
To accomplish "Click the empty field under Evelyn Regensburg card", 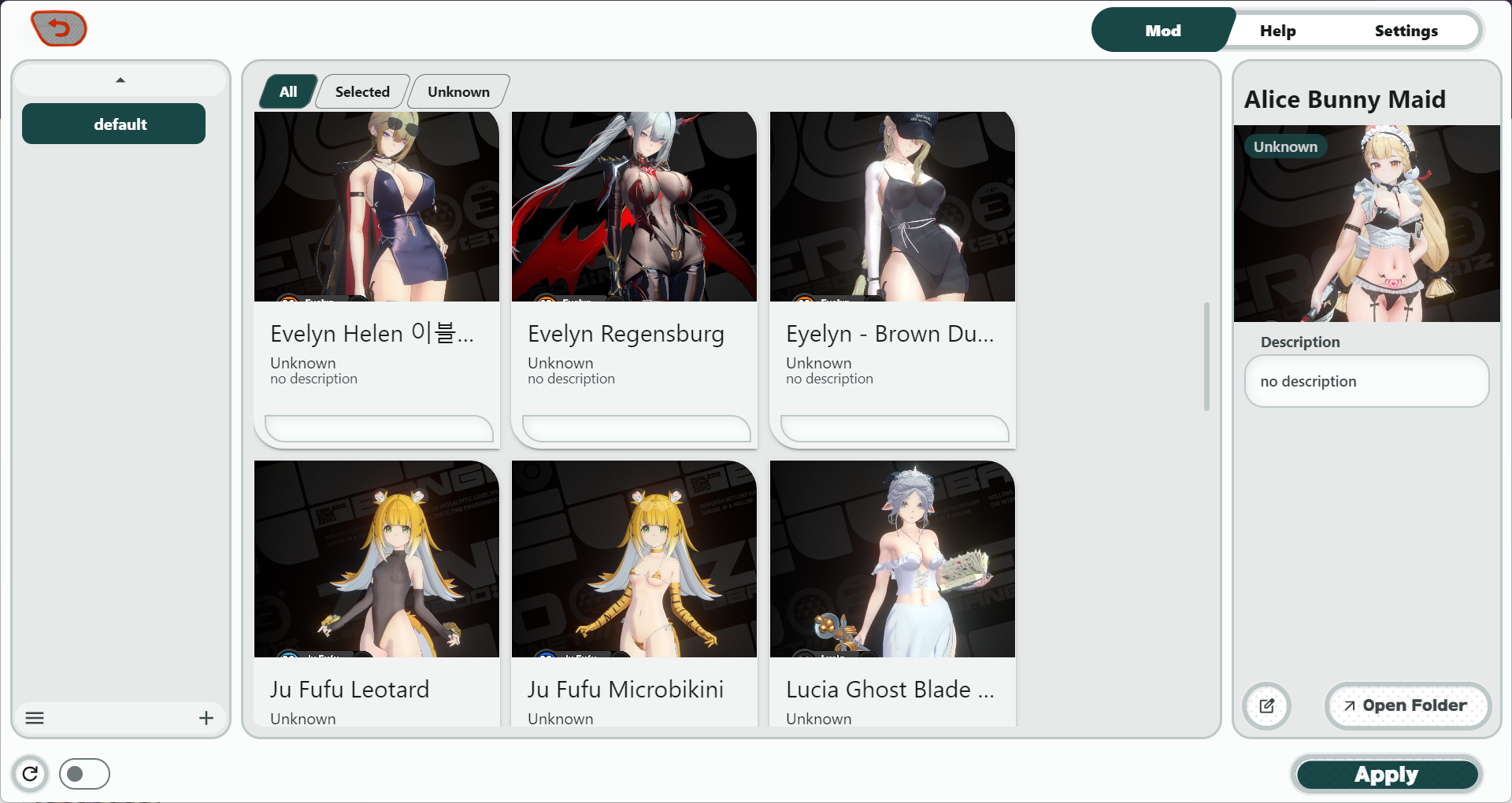I will (x=636, y=429).
